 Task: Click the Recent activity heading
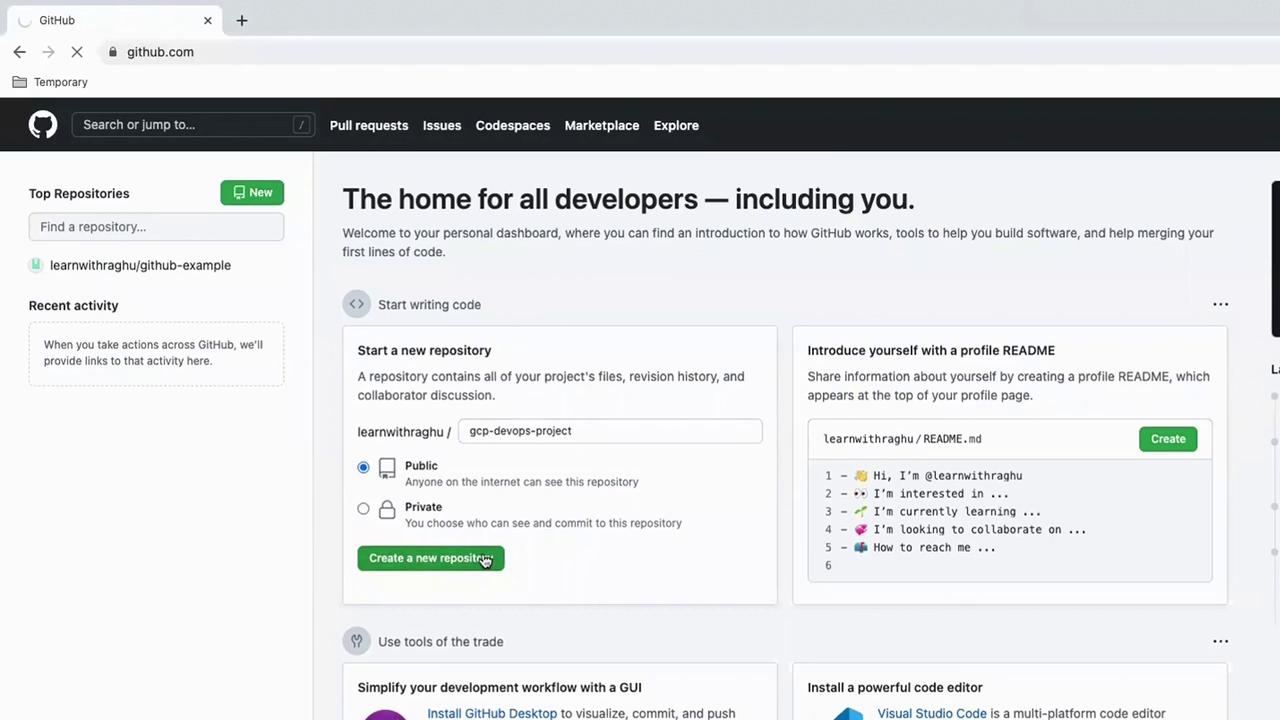[x=74, y=305]
